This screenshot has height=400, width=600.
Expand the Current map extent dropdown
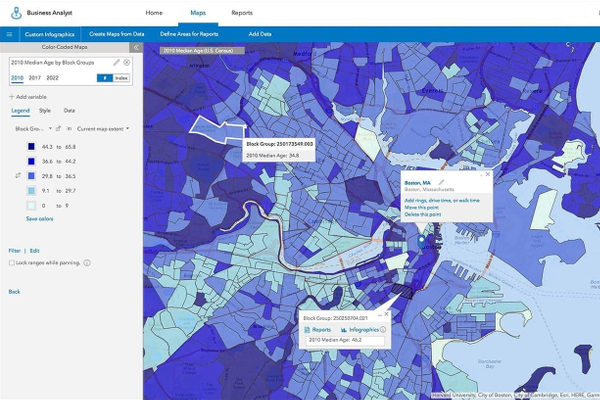click(x=103, y=129)
